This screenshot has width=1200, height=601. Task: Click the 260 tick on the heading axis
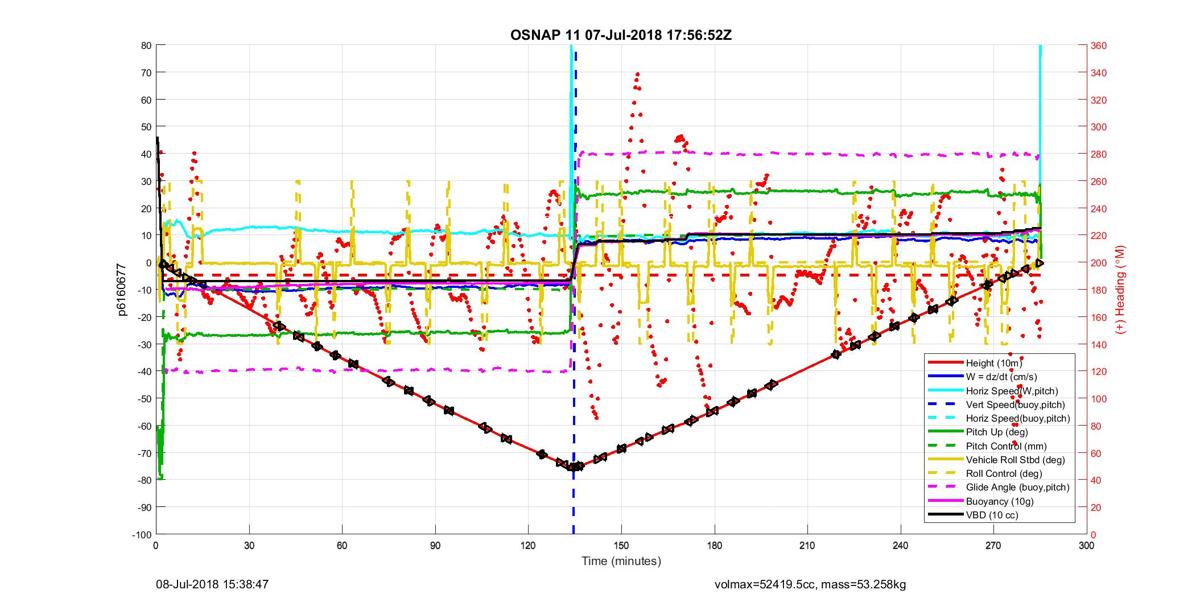(1100, 181)
